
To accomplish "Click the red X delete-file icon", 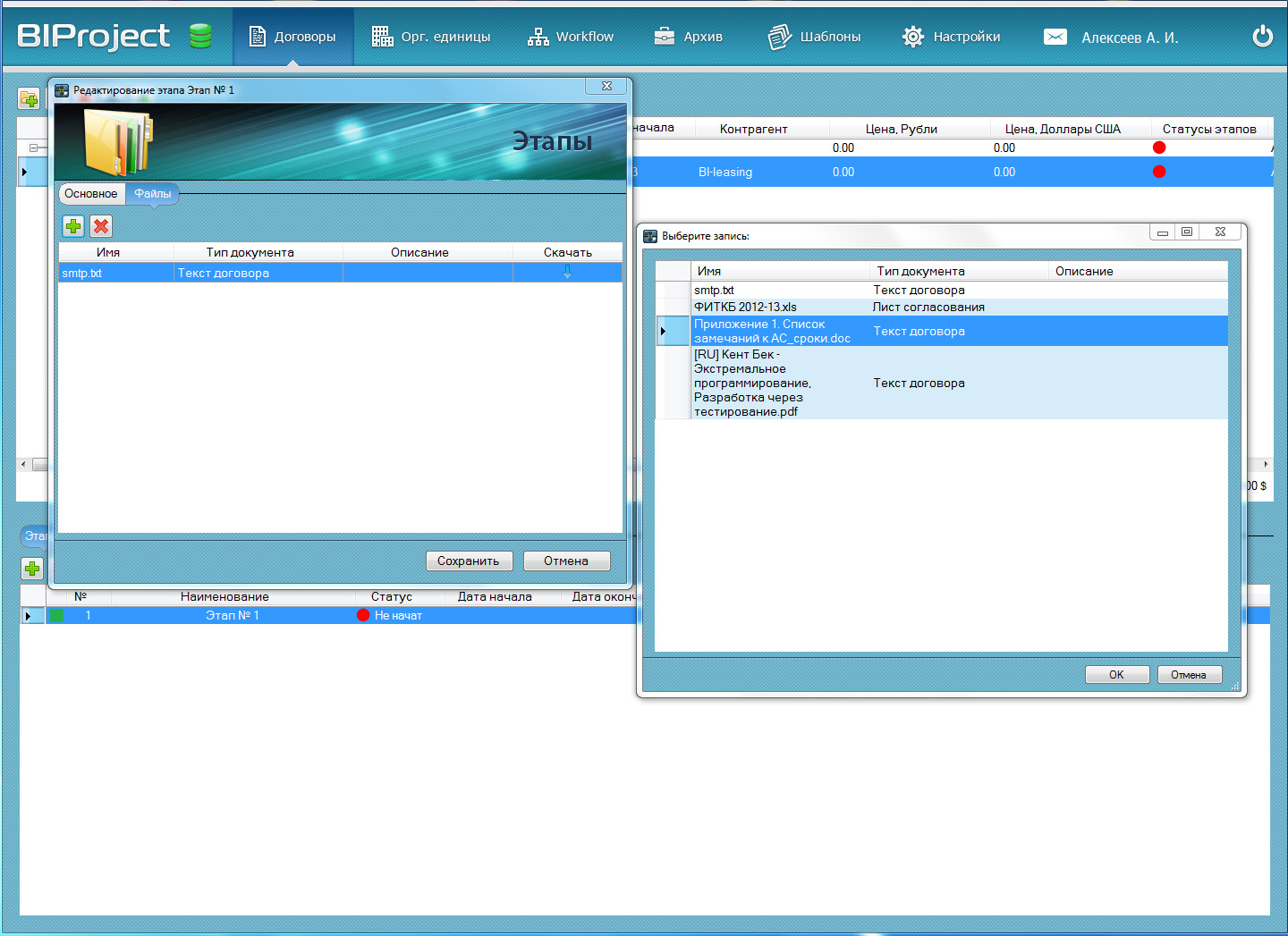I will click(x=101, y=226).
